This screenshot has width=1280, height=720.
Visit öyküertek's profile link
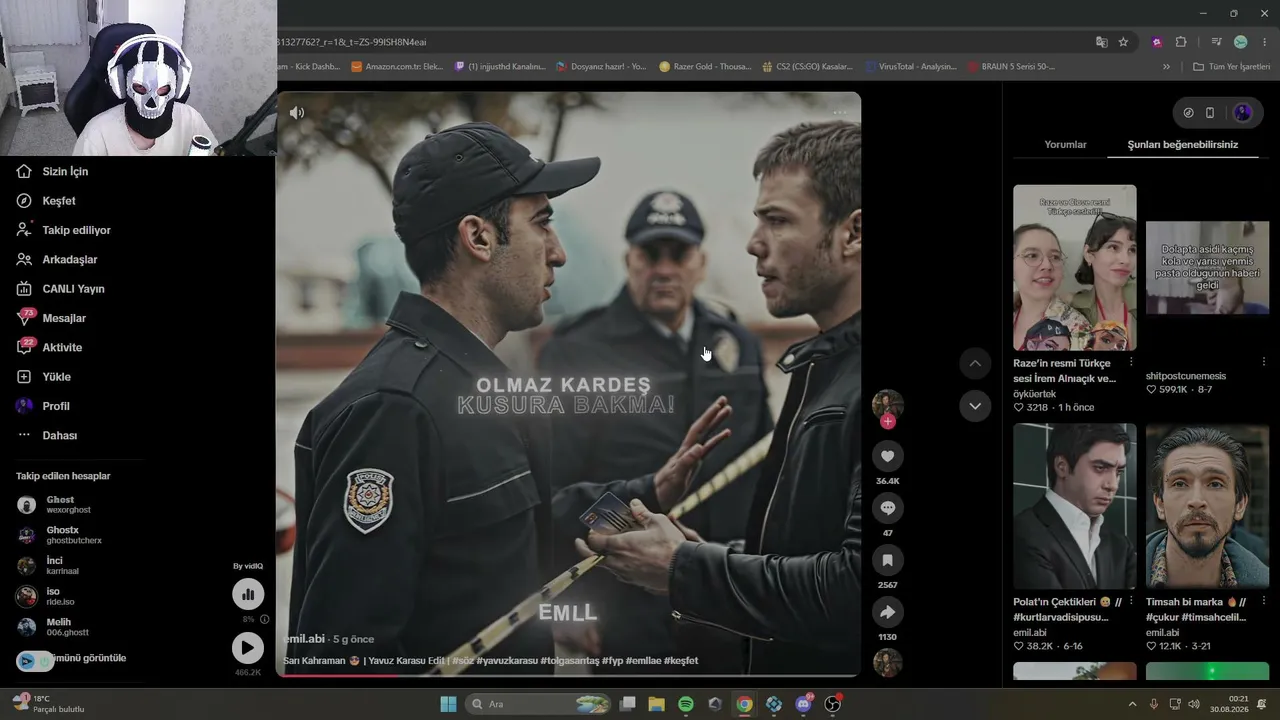tap(1034, 394)
